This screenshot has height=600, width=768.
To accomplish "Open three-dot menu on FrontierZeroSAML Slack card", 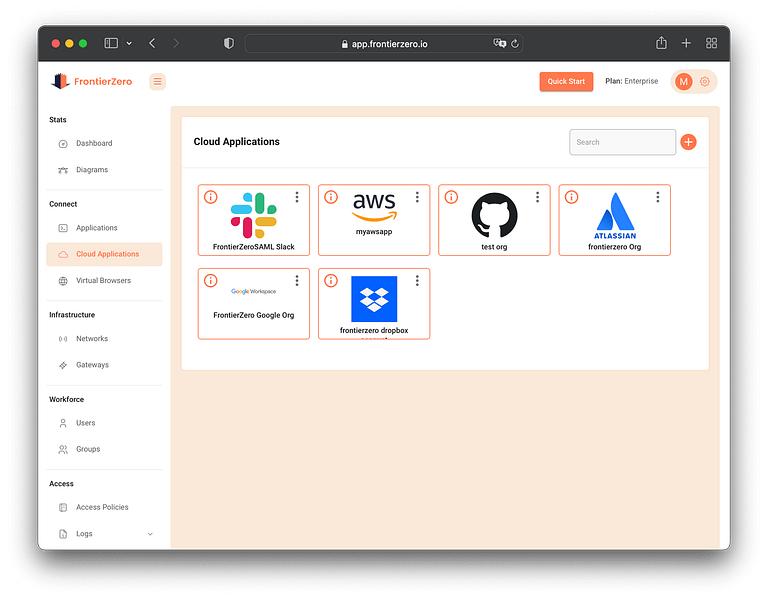I will [297, 197].
